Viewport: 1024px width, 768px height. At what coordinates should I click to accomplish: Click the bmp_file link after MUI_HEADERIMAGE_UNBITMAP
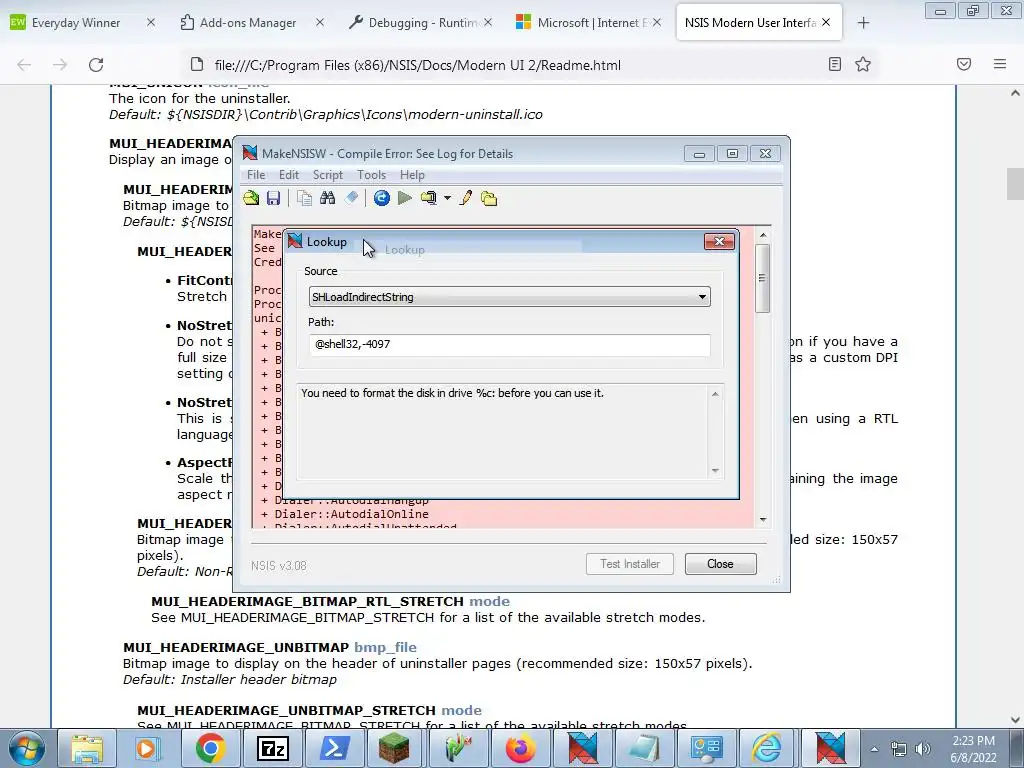tap(385, 647)
